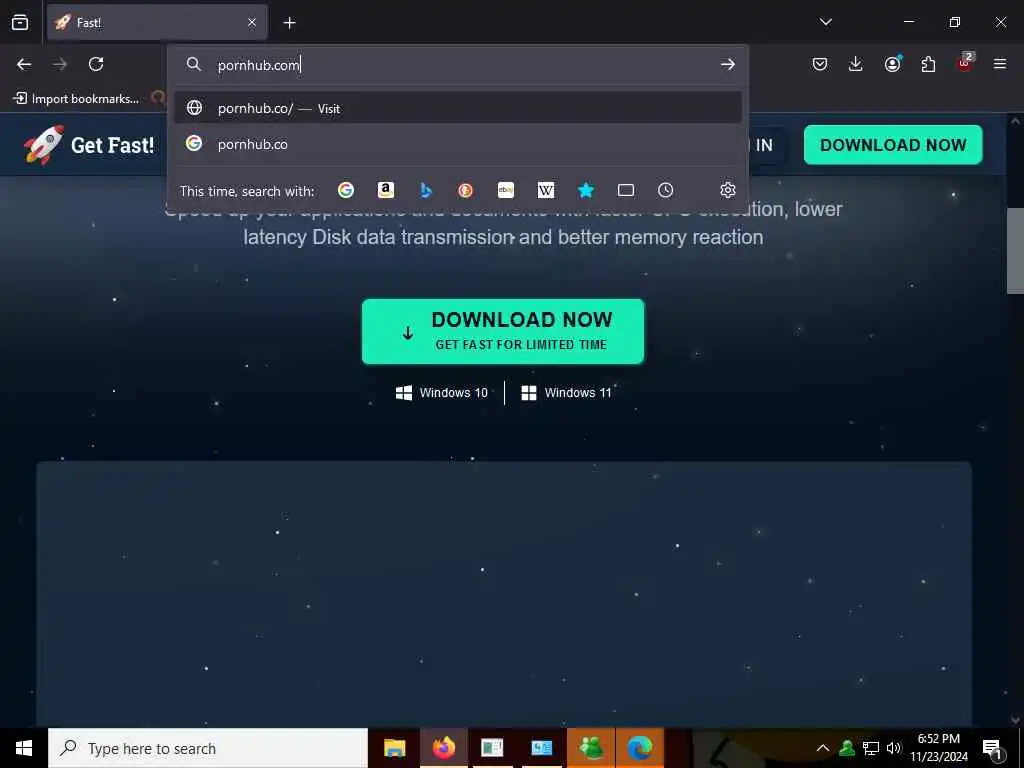Open the Firefox account menu
This screenshot has height=768, width=1024.
(x=892, y=64)
